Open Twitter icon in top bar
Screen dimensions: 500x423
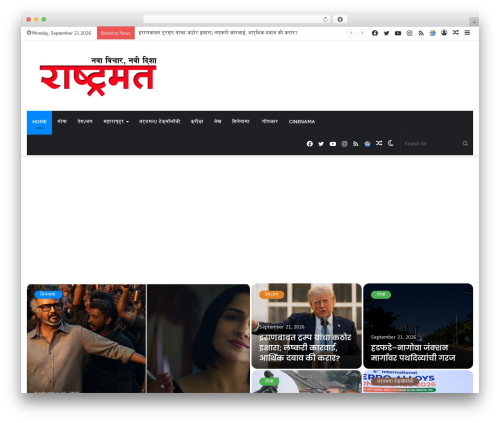(386, 33)
